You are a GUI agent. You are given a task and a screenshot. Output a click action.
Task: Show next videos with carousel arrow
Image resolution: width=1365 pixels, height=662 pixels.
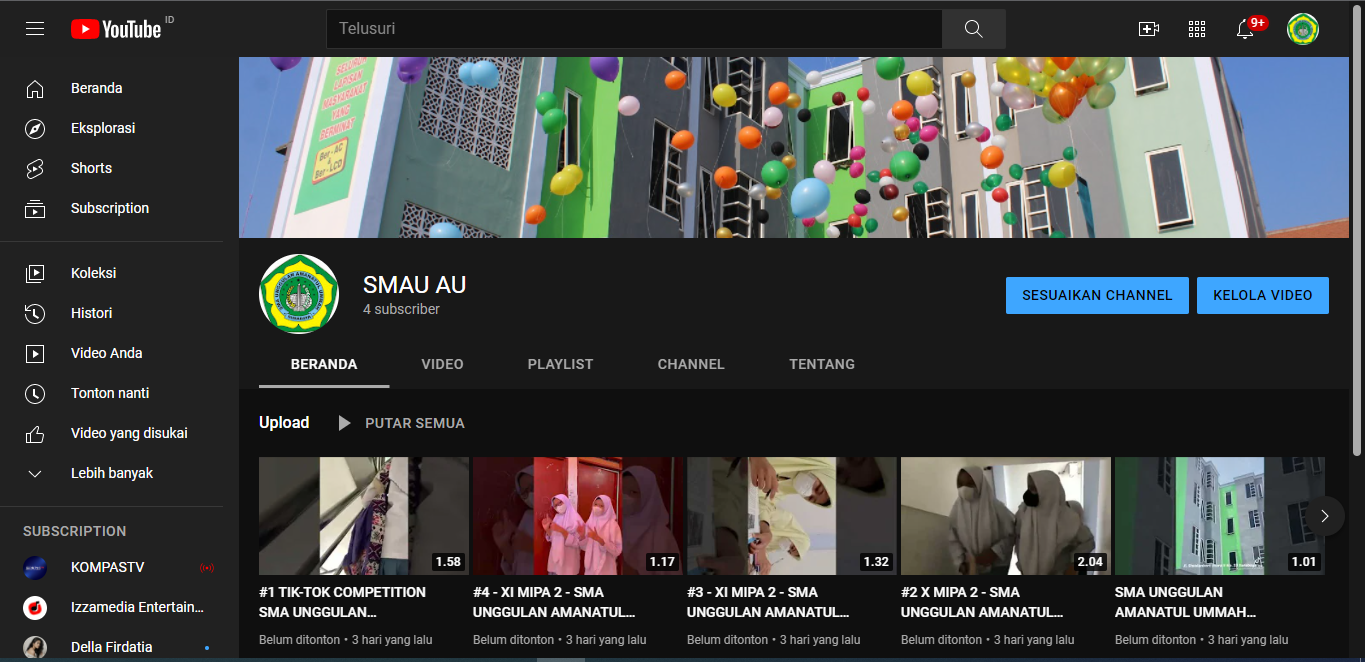click(1325, 516)
